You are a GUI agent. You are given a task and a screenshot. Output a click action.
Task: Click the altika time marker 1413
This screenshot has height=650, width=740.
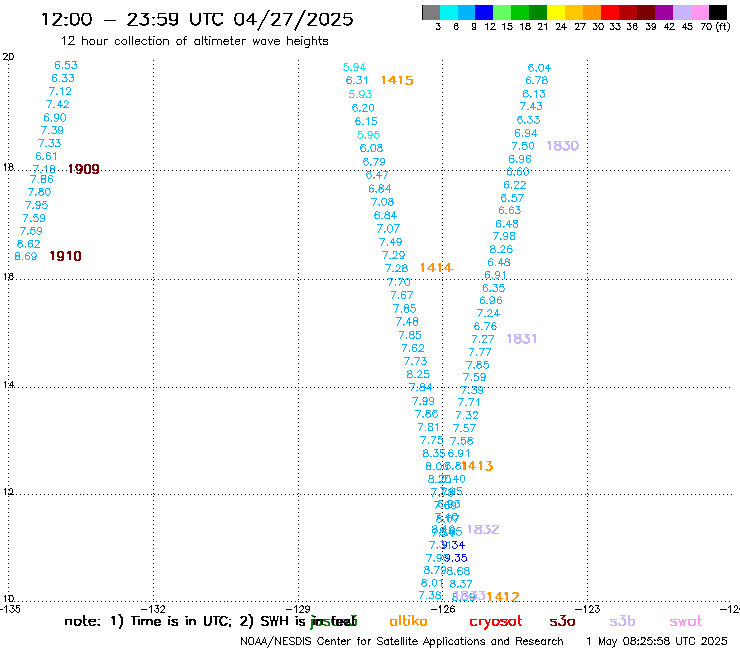478,466
